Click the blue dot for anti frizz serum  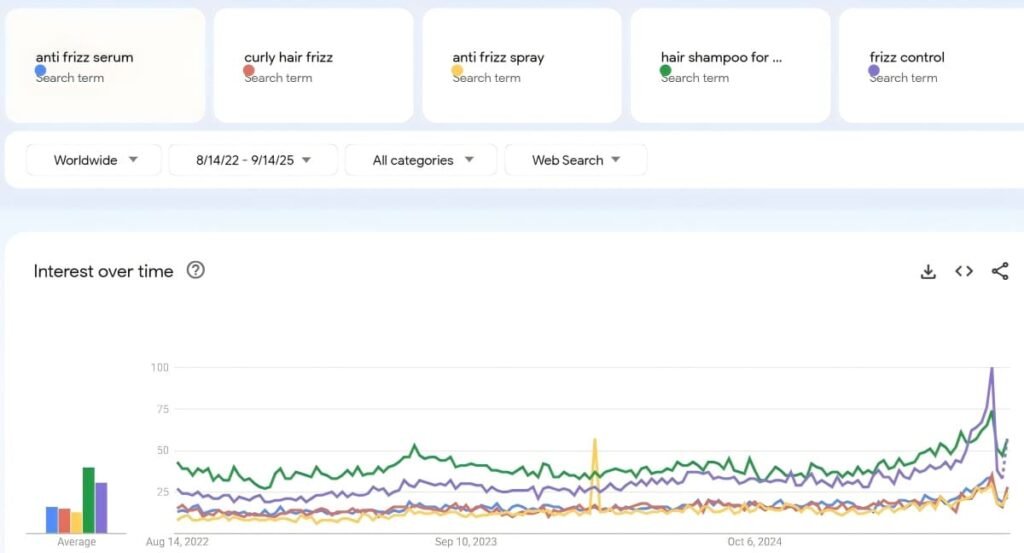(x=41, y=71)
